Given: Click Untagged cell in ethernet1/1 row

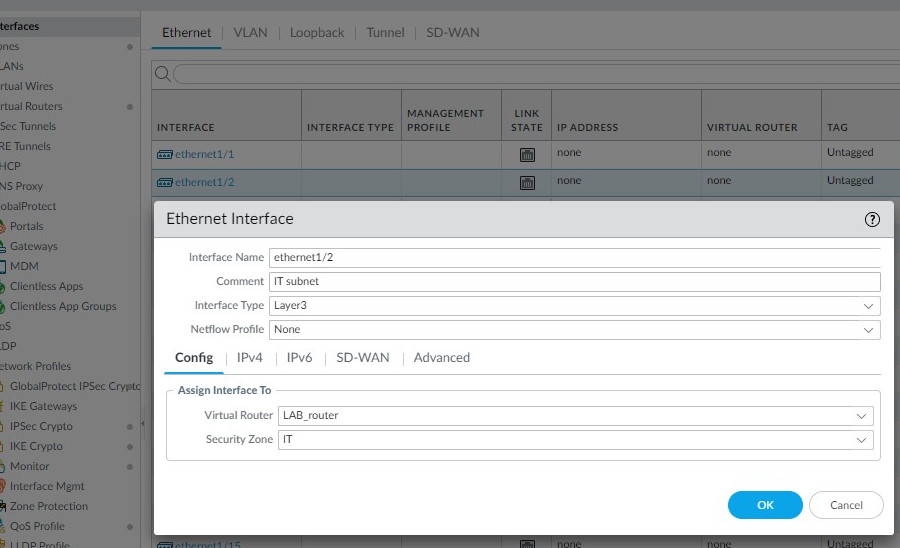Looking at the screenshot, I should click(849, 153).
